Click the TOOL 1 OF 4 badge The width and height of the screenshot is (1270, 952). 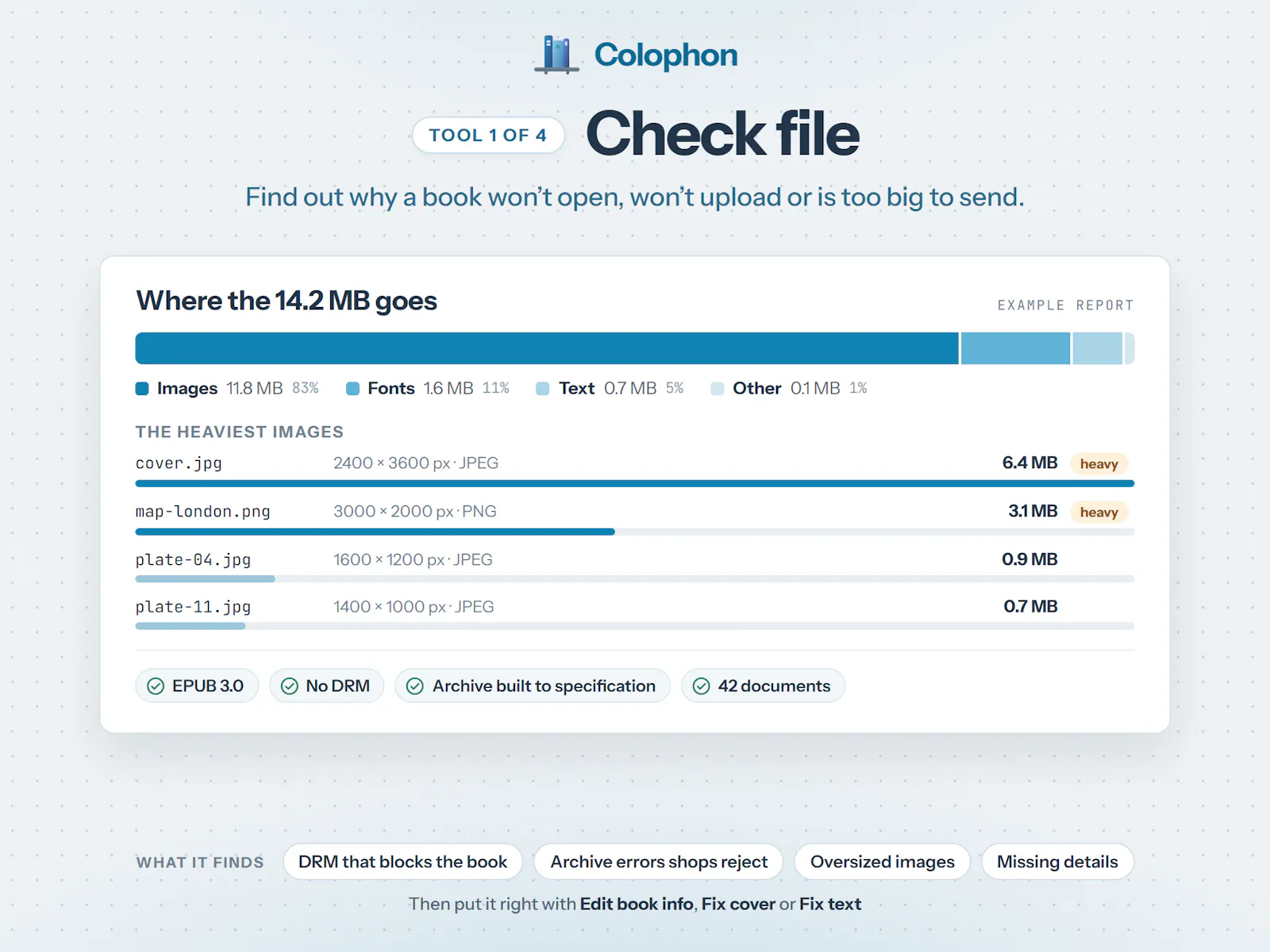[x=488, y=135]
